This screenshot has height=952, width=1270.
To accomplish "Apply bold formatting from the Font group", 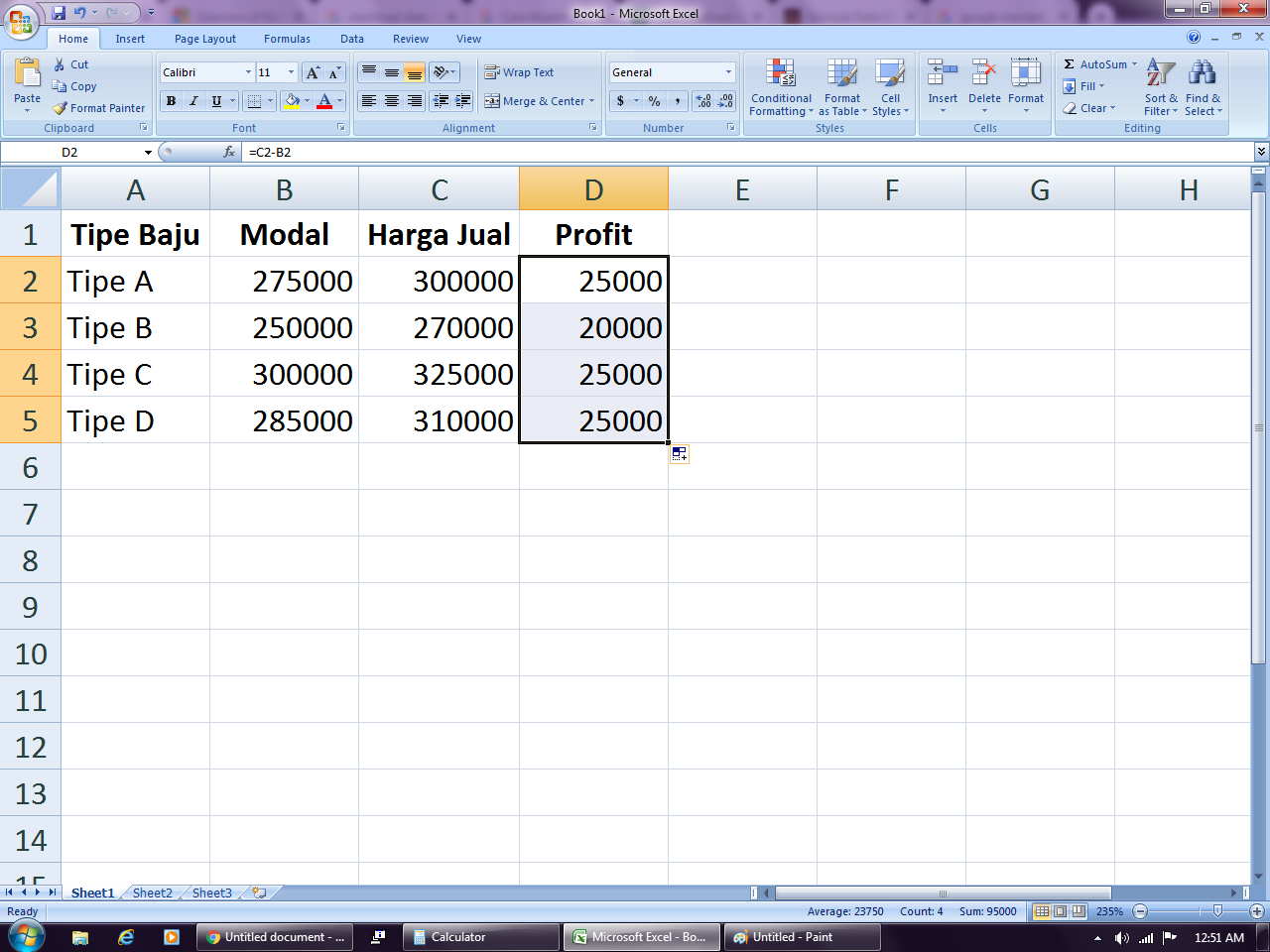I will pos(170,100).
